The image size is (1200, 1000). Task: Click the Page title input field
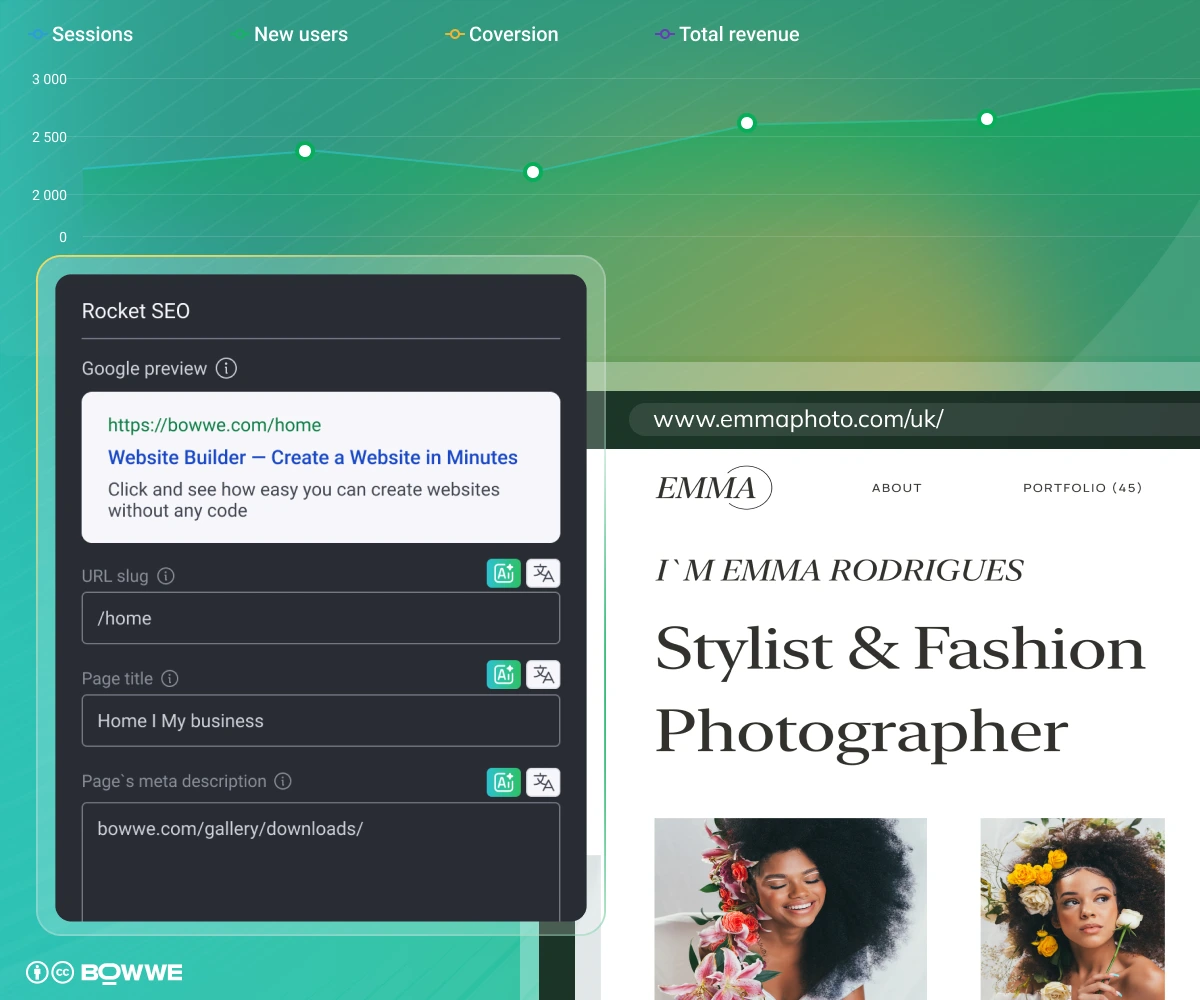[x=321, y=721]
